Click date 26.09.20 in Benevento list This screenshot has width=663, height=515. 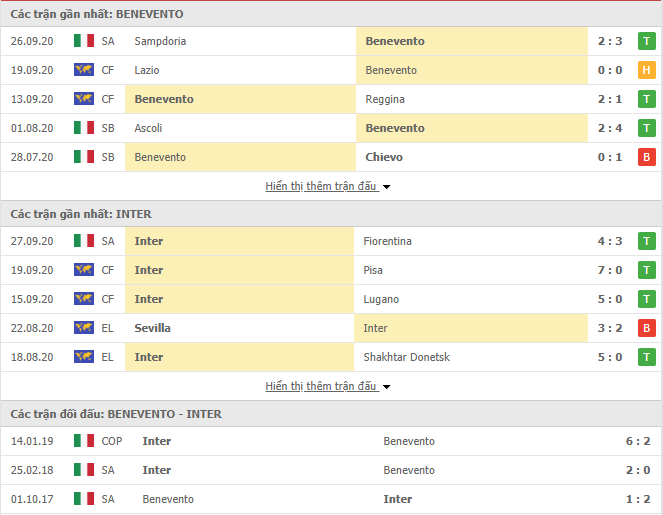pyautogui.click(x=32, y=41)
